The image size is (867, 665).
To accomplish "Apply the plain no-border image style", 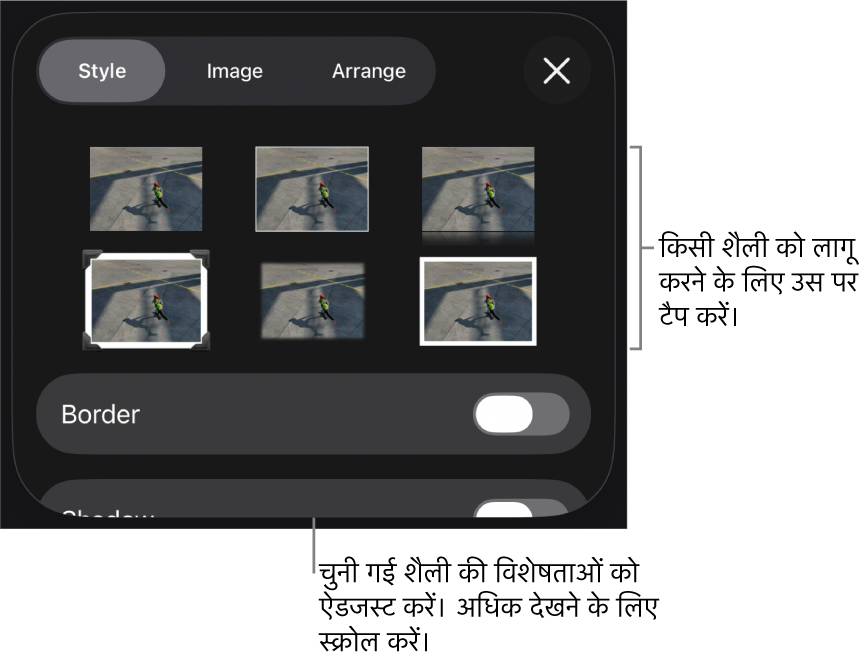I will click(146, 189).
